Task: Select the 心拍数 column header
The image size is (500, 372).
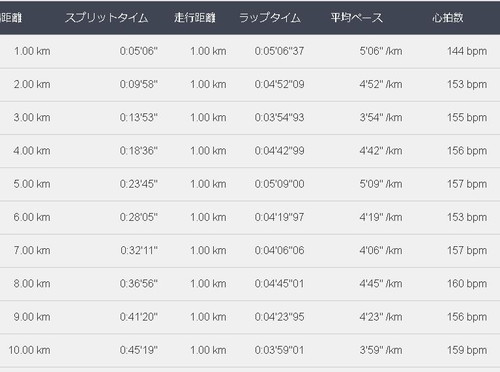Action: [x=448, y=18]
